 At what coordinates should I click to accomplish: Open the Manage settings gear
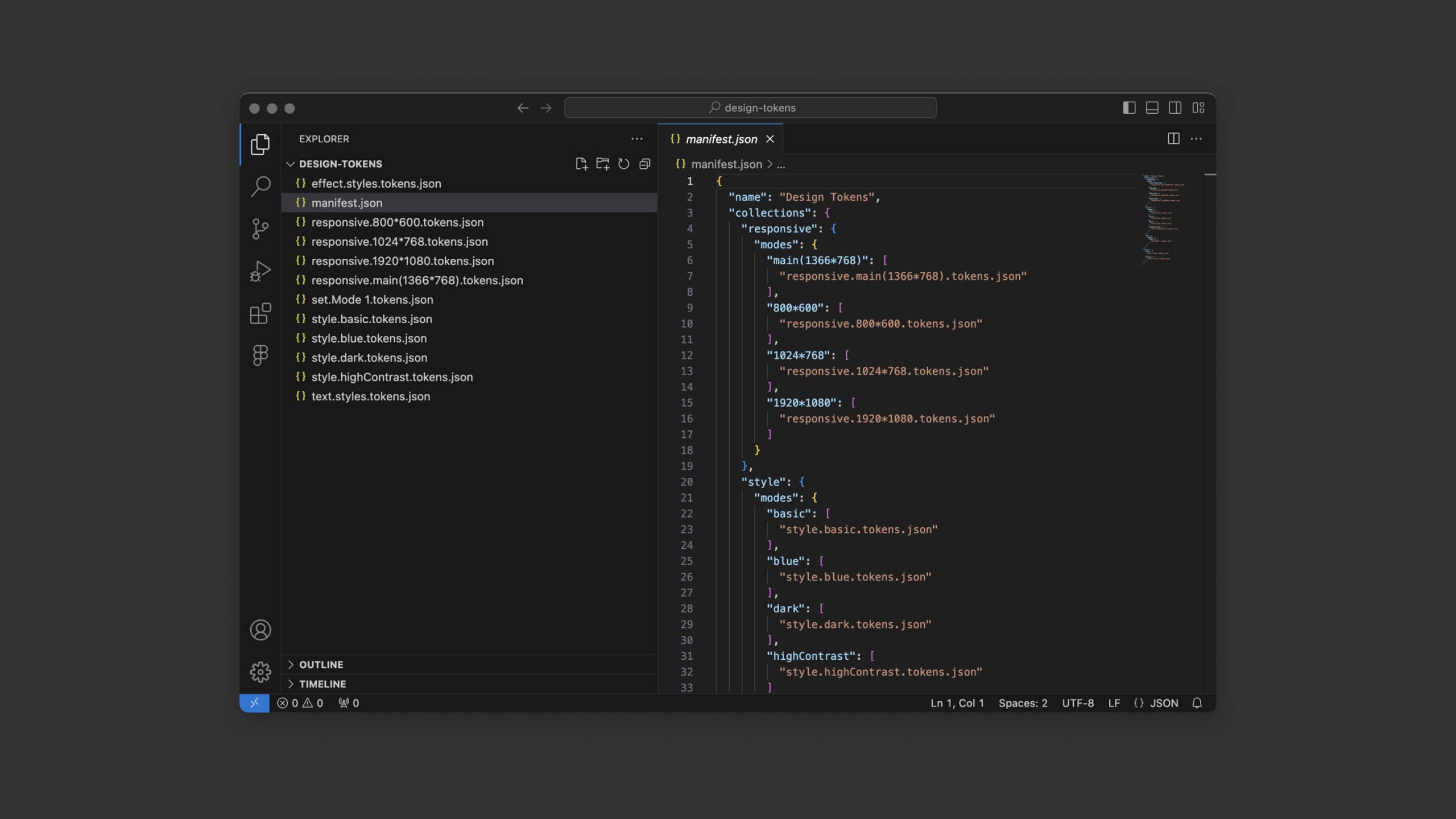point(260,672)
